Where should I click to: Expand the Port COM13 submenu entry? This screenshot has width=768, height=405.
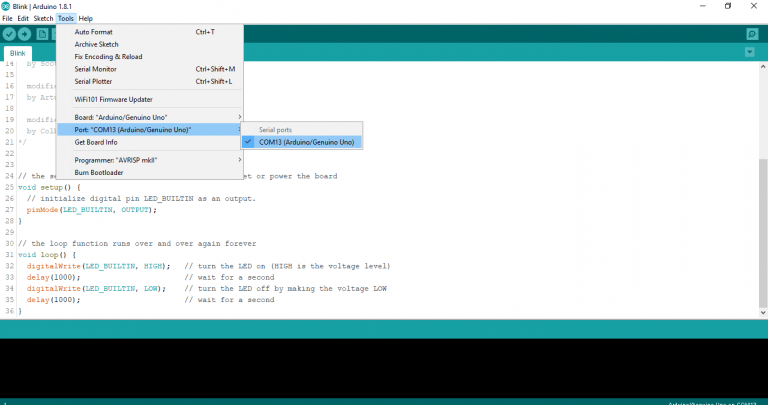pos(150,130)
